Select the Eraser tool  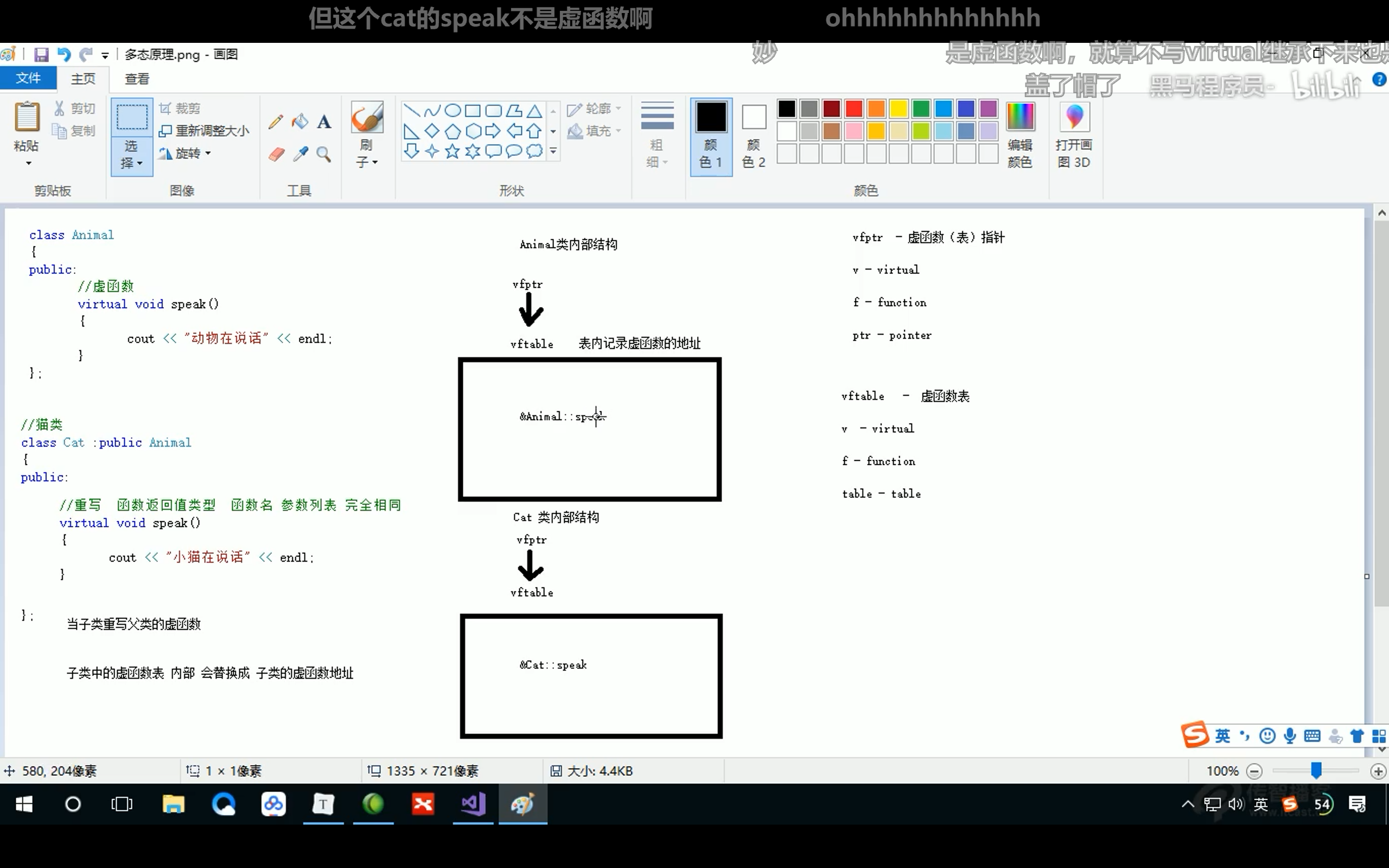tap(276, 154)
